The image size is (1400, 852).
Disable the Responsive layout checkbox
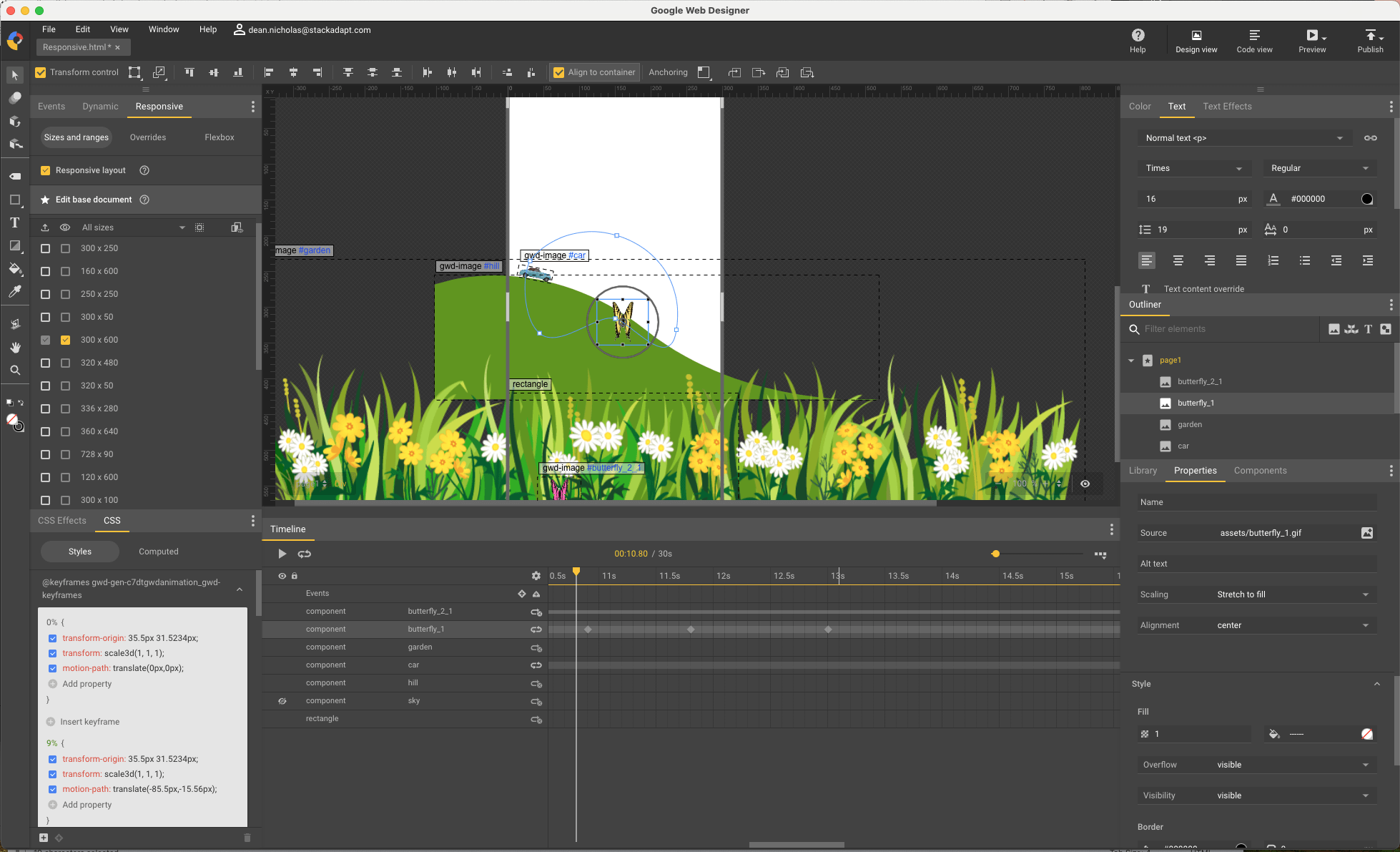[x=46, y=170]
